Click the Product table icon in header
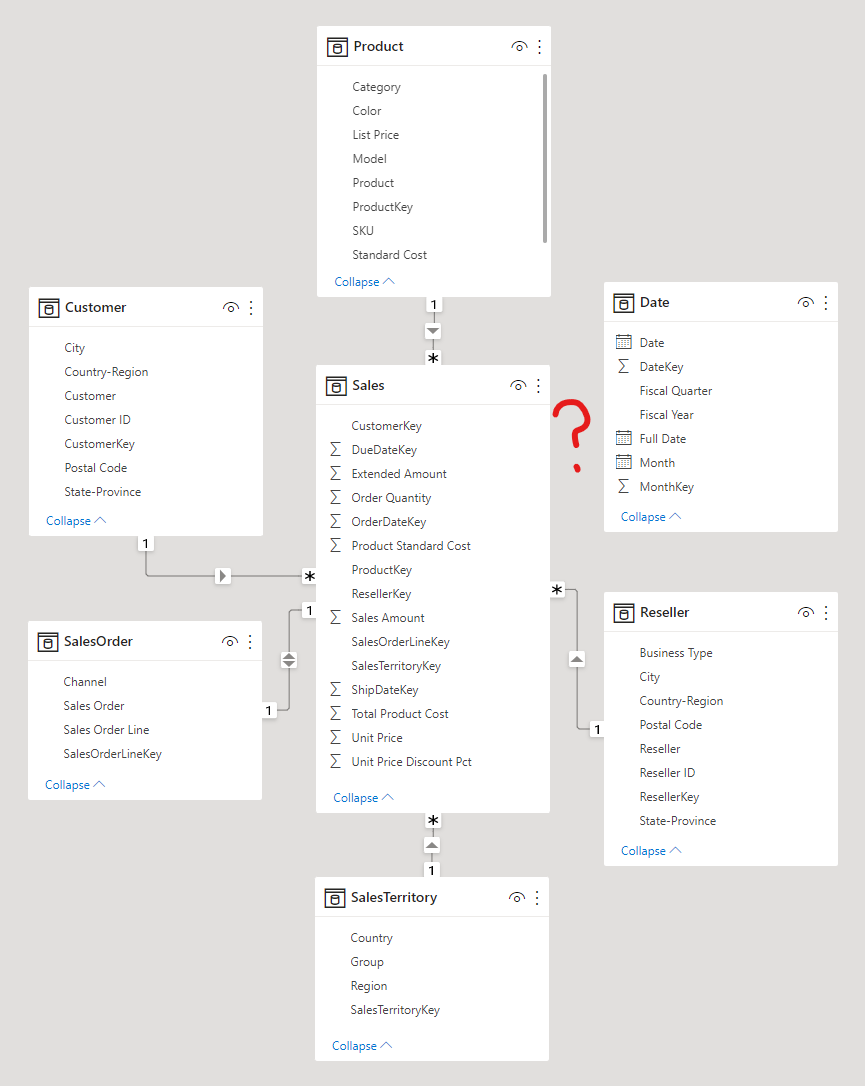865x1086 pixels. coord(338,47)
